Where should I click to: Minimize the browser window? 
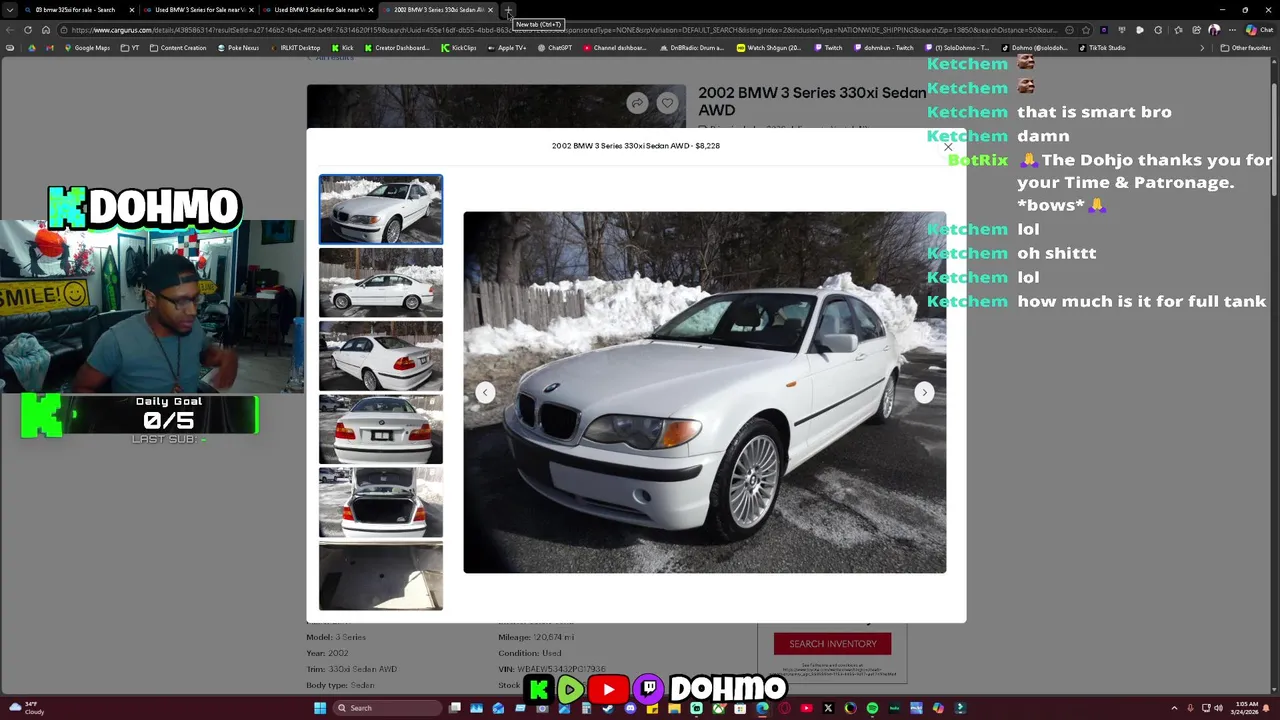(1221, 10)
